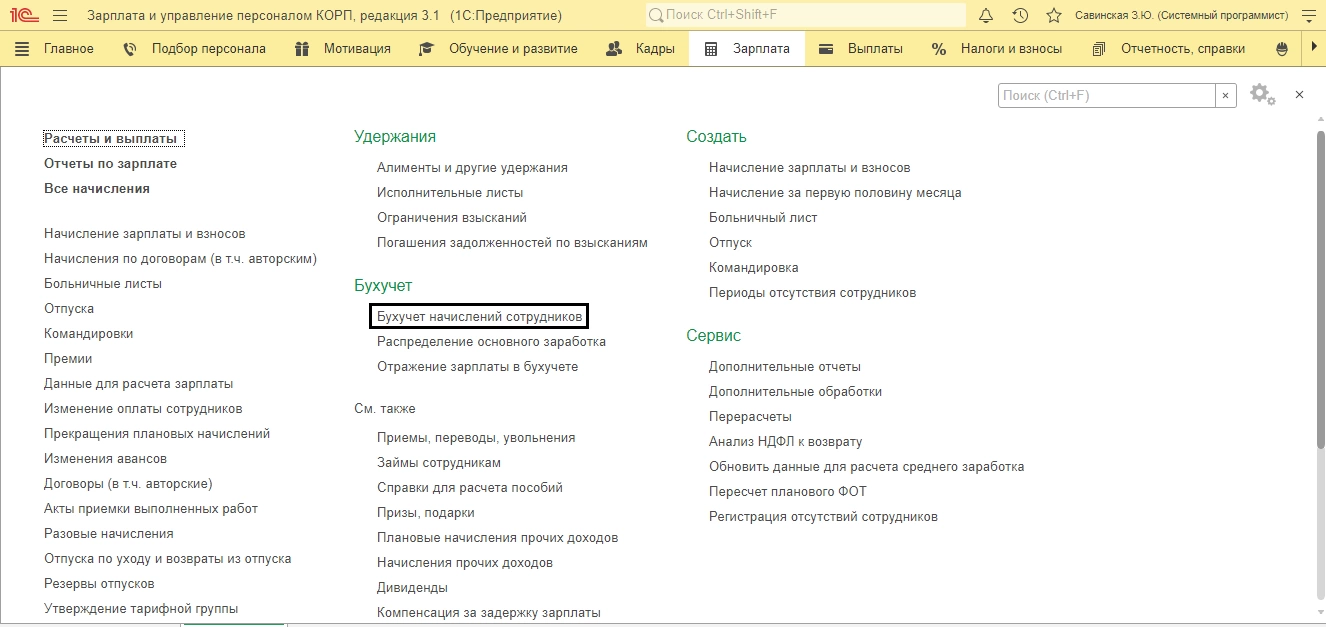Click the Главное section hamburger icon
The height and width of the screenshot is (627, 1326).
click(x=23, y=49)
